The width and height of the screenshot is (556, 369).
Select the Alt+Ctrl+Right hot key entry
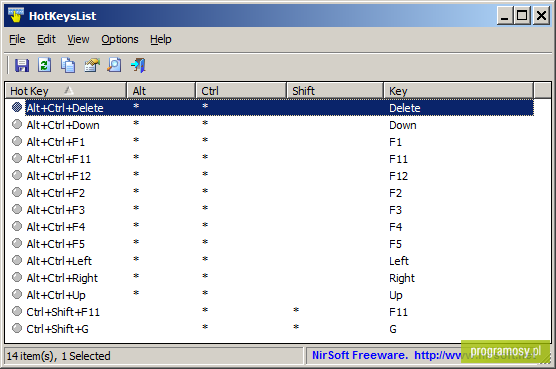tap(62, 278)
